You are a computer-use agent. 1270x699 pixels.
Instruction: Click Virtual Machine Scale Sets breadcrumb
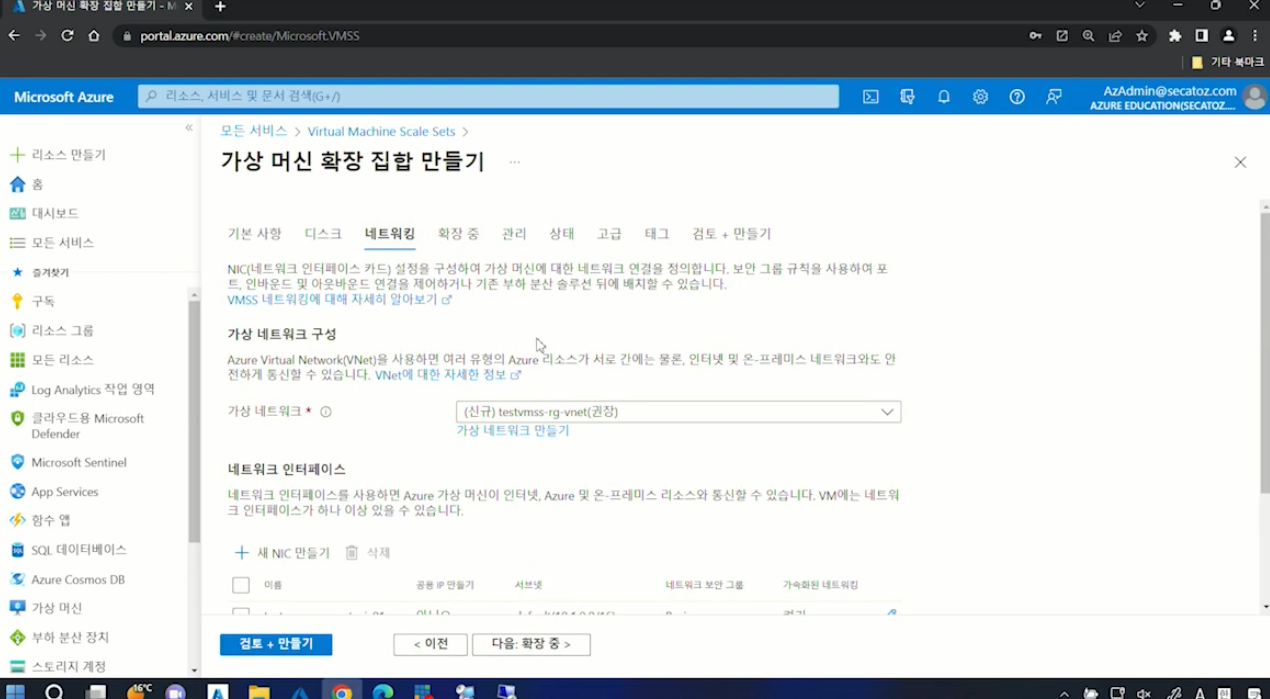click(381, 131)
